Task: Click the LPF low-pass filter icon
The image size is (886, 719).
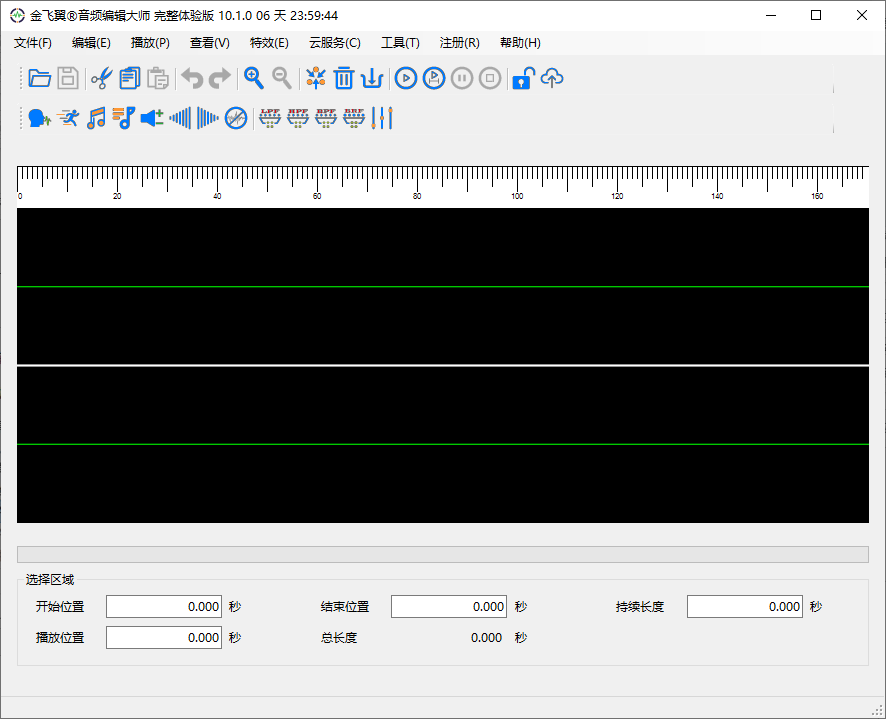Action: point(270,118)
